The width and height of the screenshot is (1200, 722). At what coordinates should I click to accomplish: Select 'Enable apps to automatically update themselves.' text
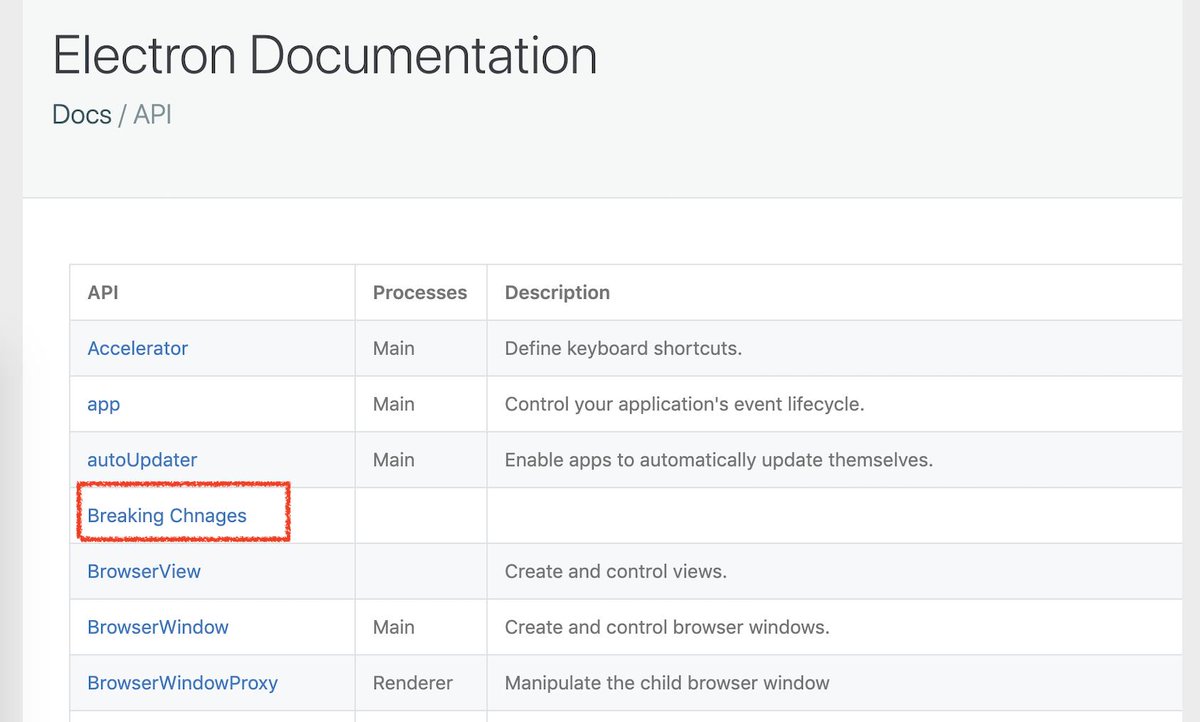[719, 460]
